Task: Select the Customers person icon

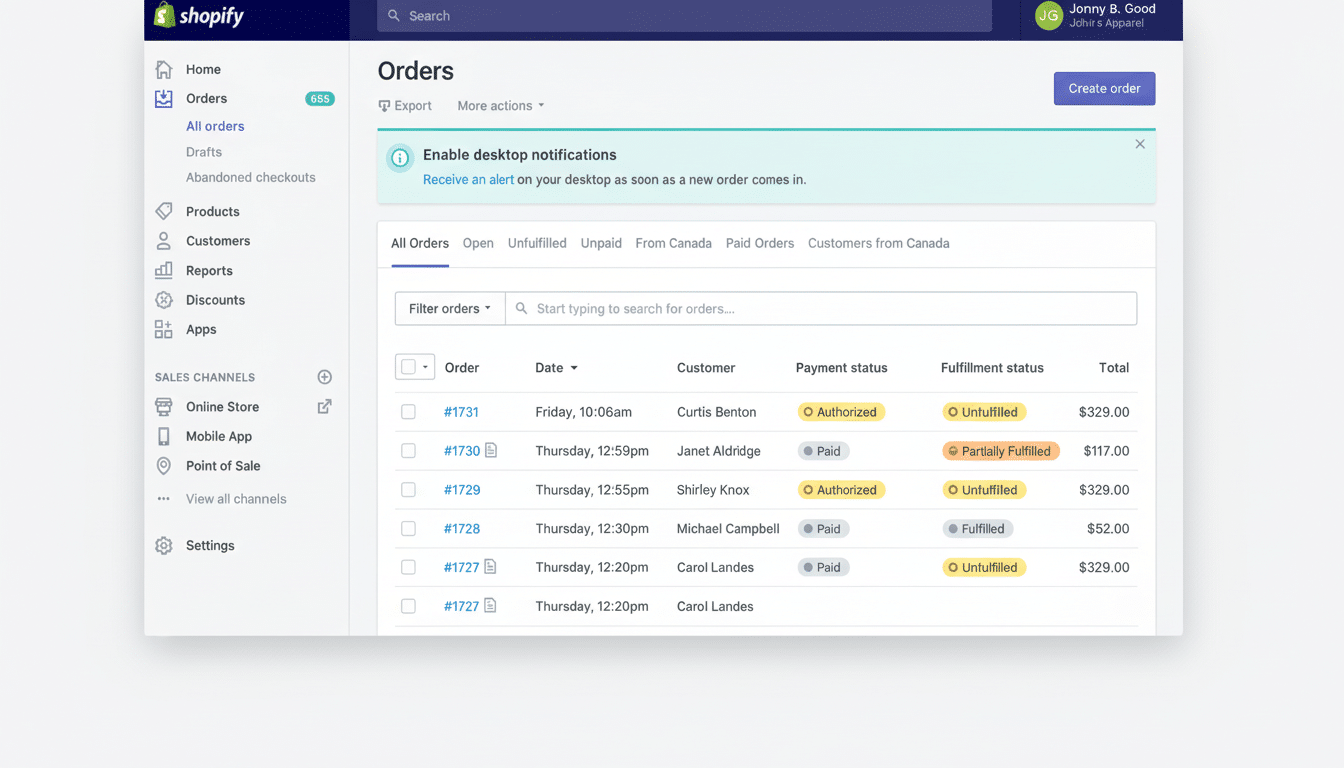Action: pos(163,240)
